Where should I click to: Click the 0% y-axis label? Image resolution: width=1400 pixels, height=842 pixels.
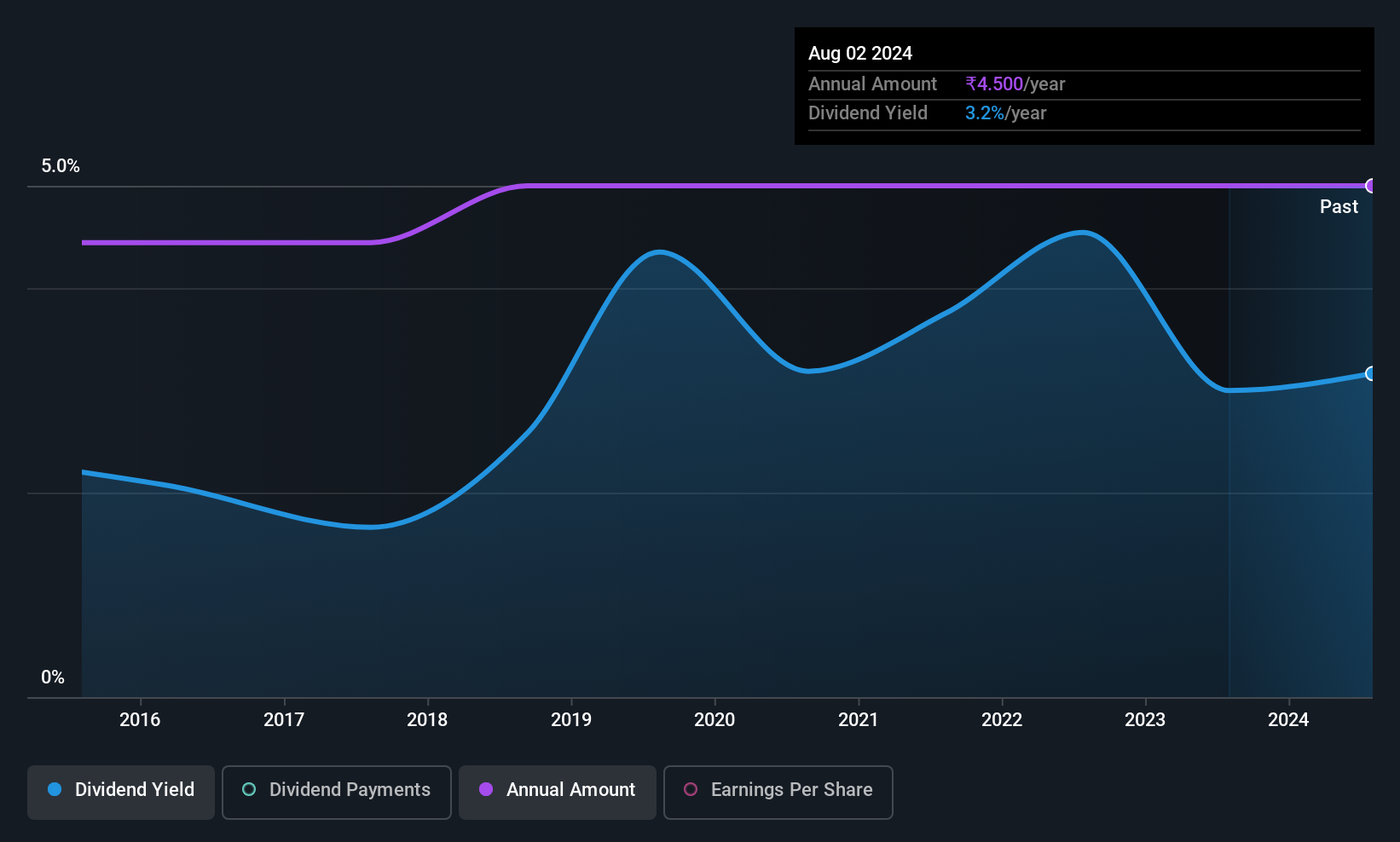[53, 678]
